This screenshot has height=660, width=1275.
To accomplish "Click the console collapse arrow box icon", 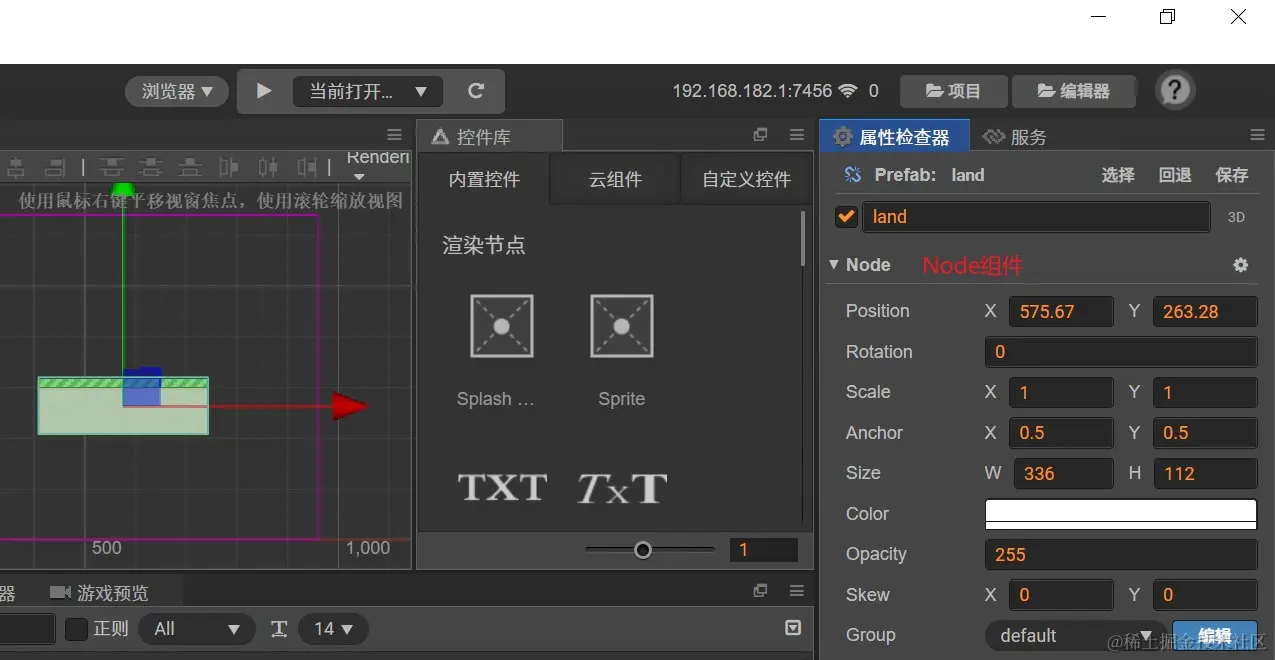I will point(793,628).
